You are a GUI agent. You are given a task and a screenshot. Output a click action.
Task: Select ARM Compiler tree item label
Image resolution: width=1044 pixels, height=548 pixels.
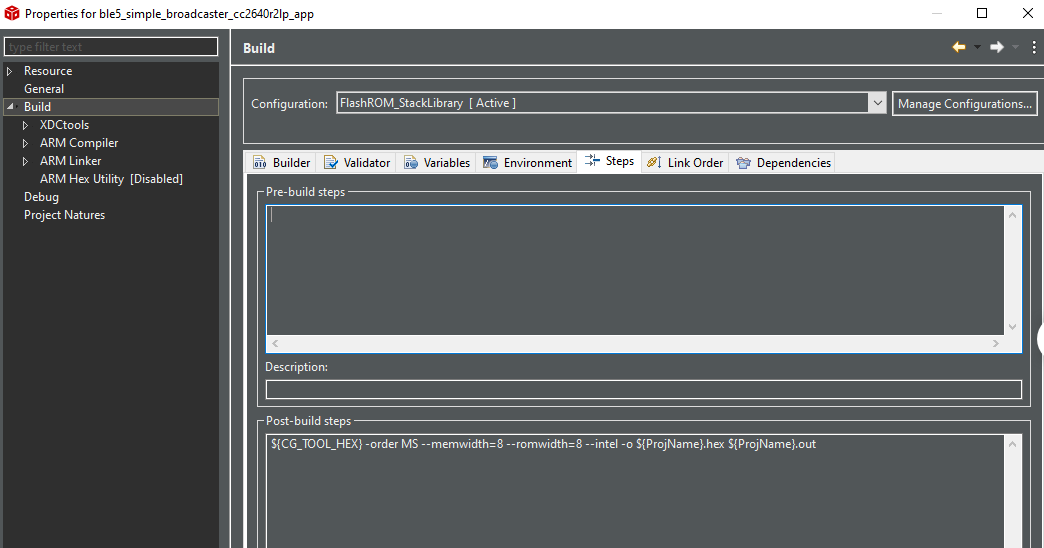pos(79,143)
